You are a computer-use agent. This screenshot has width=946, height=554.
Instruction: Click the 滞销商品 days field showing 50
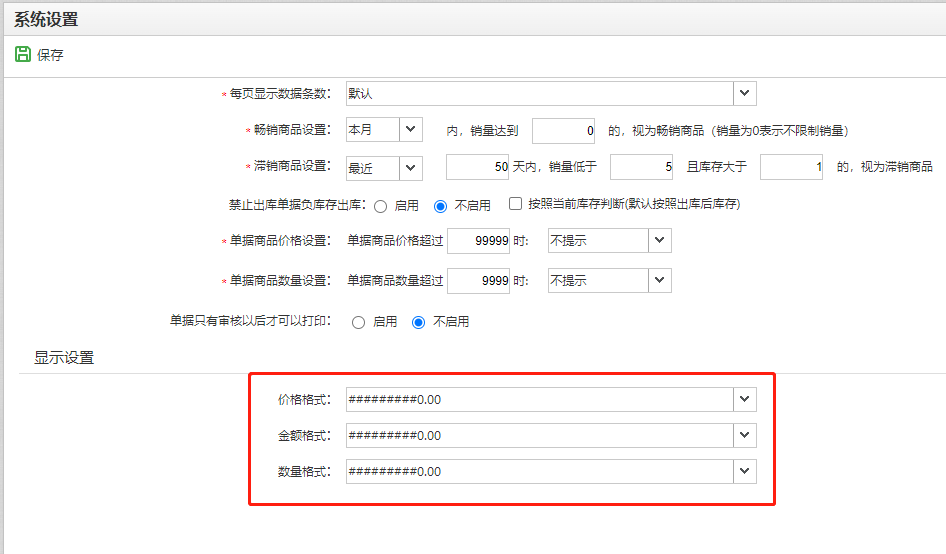point(478,167)
